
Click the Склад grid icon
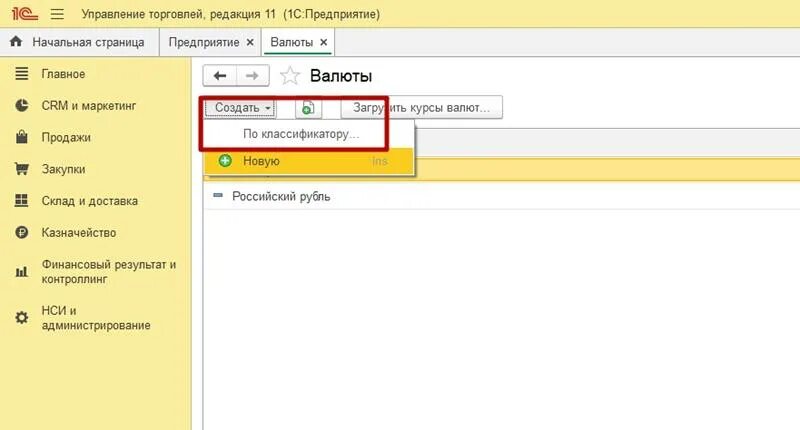click(x=21, y=200)
